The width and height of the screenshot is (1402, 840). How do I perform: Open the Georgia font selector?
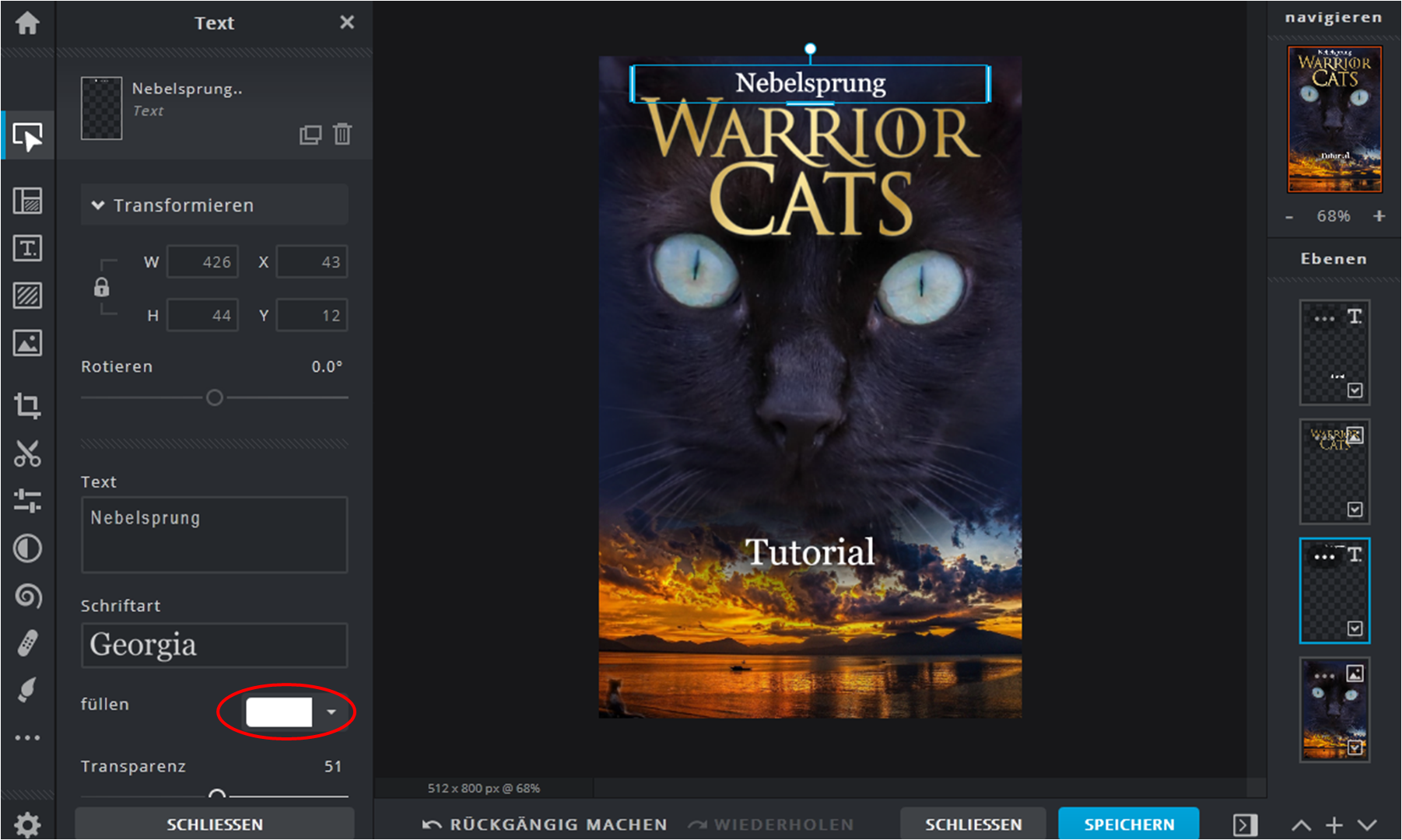[x=214, y=645]
